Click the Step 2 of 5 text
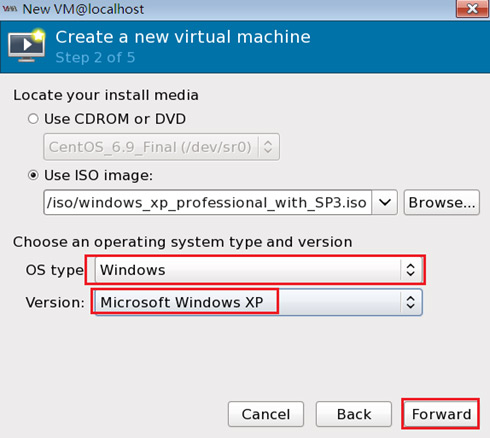490x438 pixels. [x=95, y=57]
